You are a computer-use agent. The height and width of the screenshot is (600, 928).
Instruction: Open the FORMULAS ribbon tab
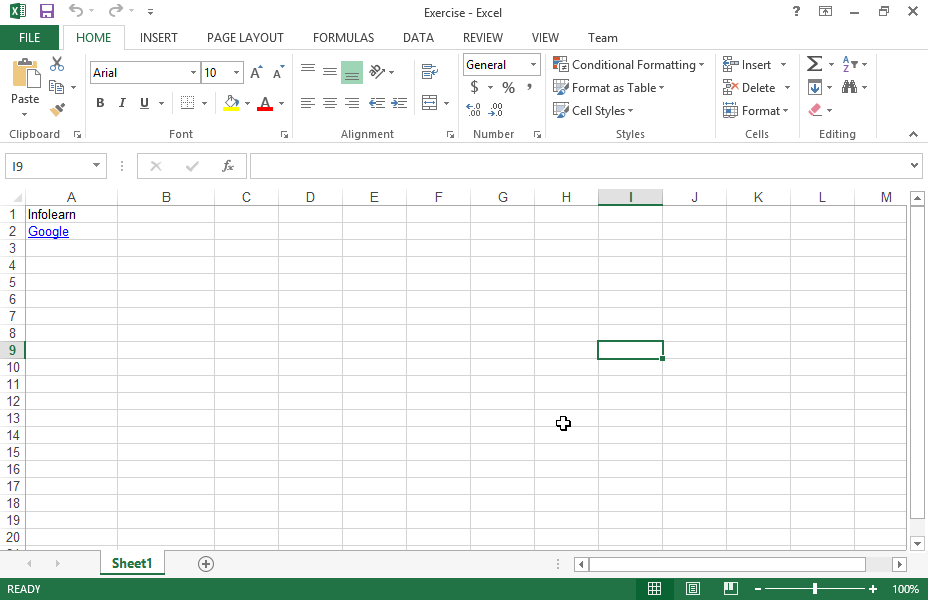(x=343, y=38)
